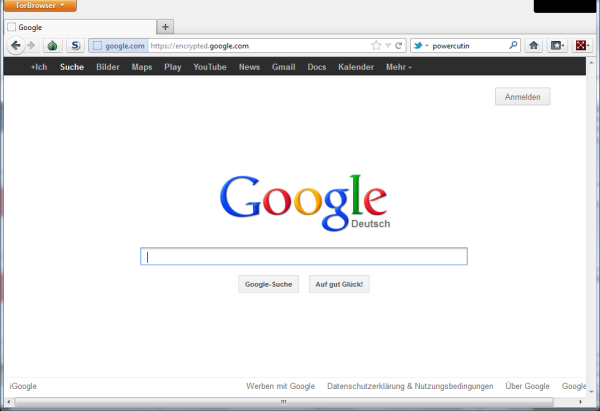Screen dimensions: 600x411
Task: Open the +Ich link
Action: click(x=39, y=67)
